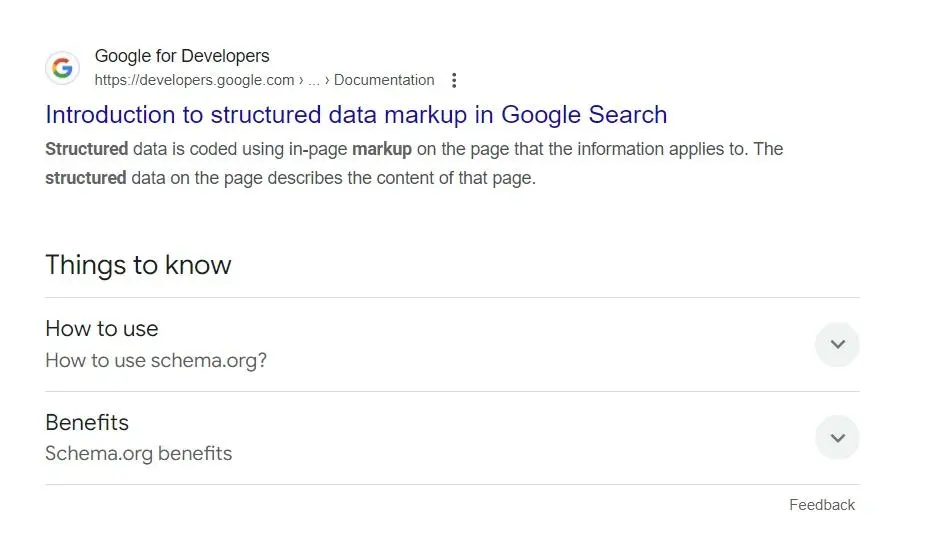This screenshot has height=540, width=925.
Task: Select the Schema.org benefits subtitle text
Action: point(139,453)
